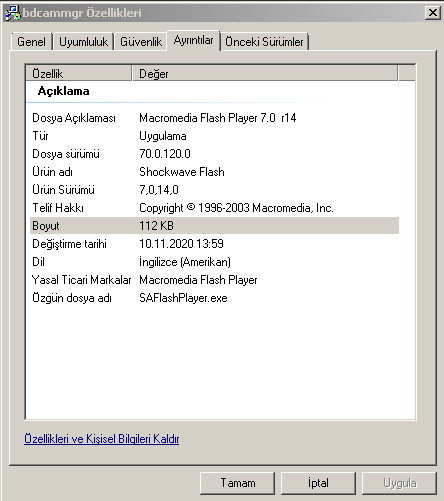Click the İngilizce (Amerikan) language value
444x501 pixels.
click(185, 262)
